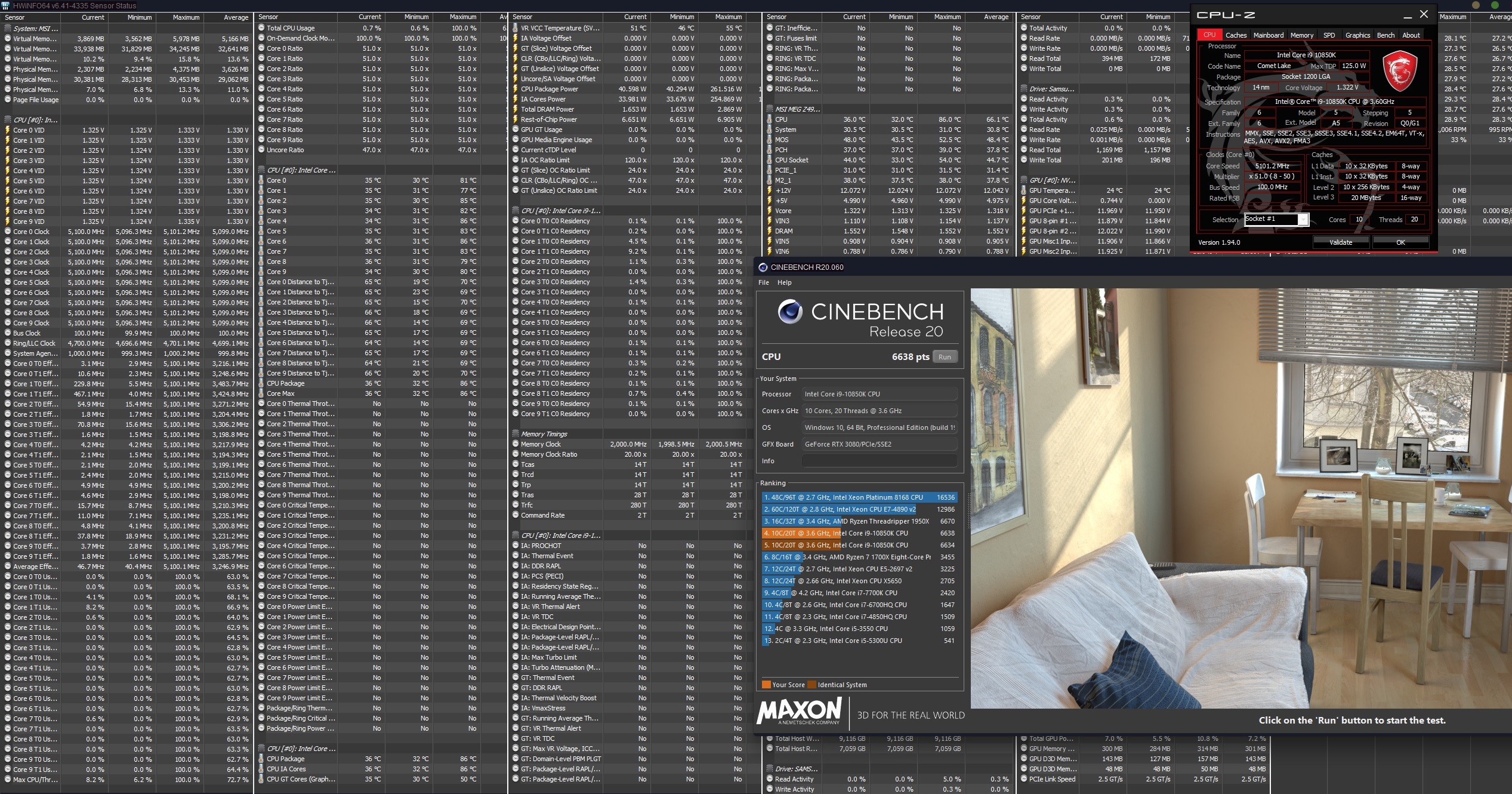Select the Command Rate row icon
This screenshot has width=1512, height=794.
pos(516,515)
